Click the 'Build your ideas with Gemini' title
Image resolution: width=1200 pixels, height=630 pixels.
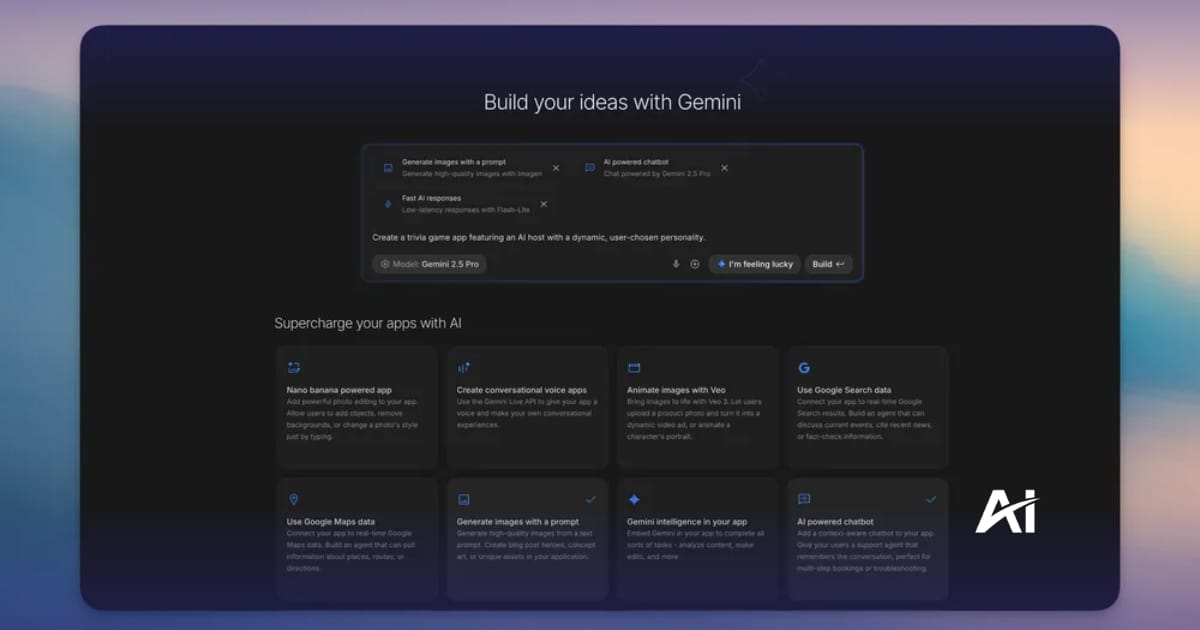pyautogui.click(x=612, y=102)
